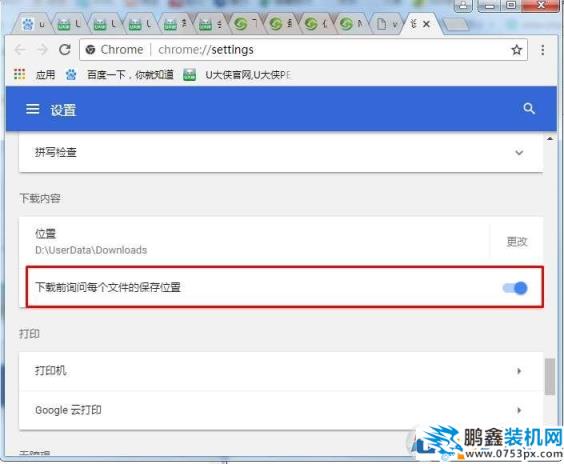The height and width of the screenshot is (464, 564).
Task: Go back with the back arrow
Action: coord(20,50)
